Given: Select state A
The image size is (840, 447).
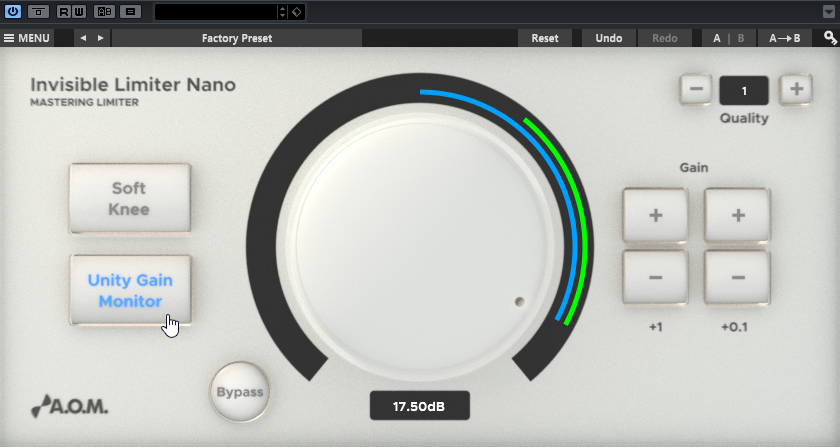Looking at the screenshot, I should [717, 38].
